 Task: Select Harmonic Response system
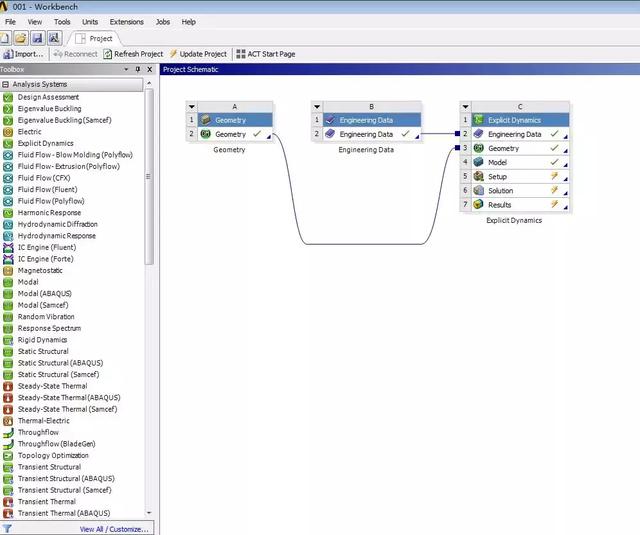point(49,213)
